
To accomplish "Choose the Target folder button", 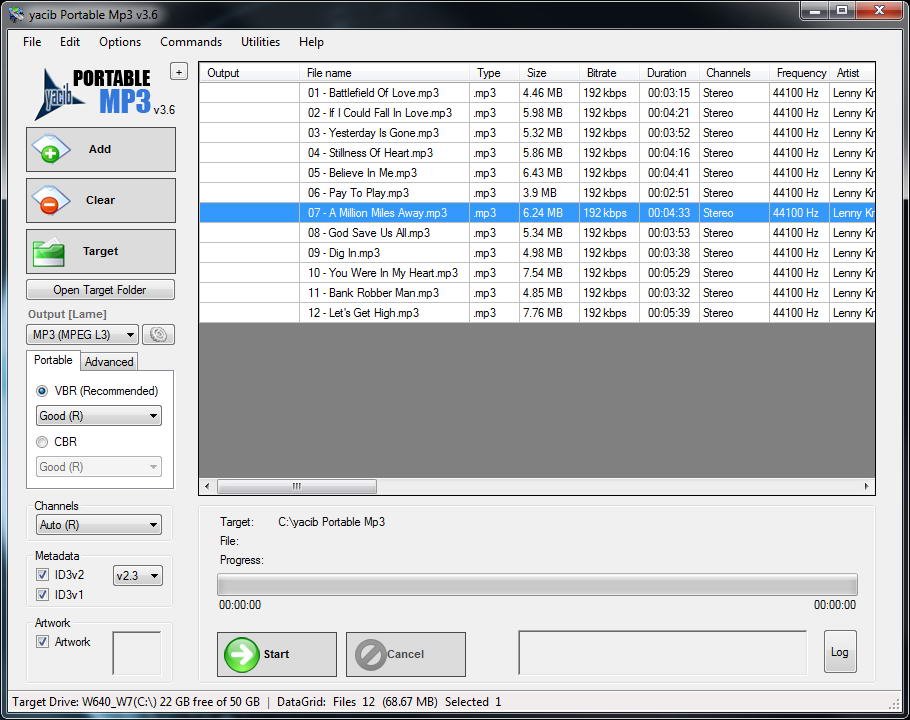I will [100, 251].
